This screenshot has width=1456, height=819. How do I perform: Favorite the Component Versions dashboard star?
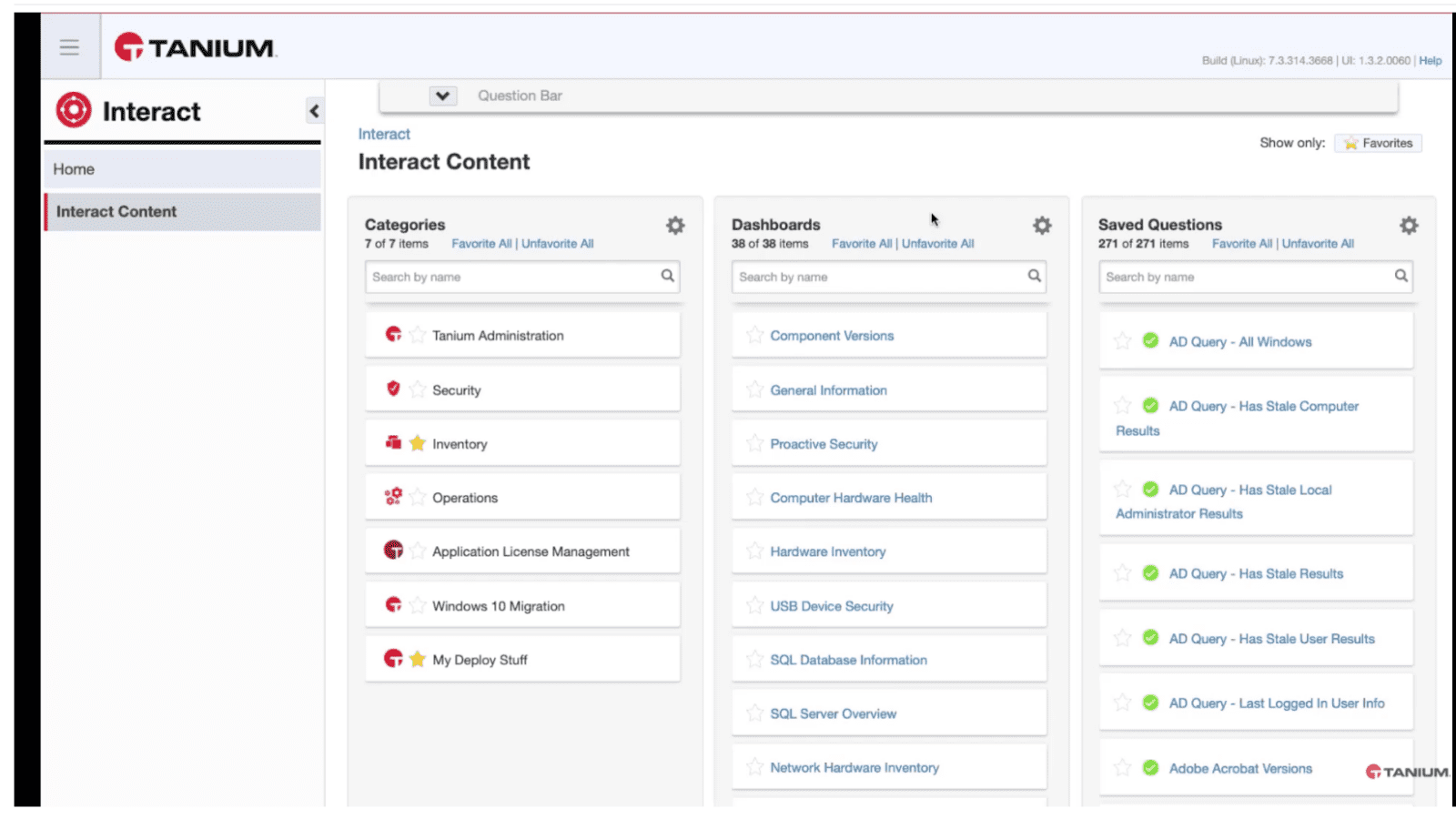point(754,335)
